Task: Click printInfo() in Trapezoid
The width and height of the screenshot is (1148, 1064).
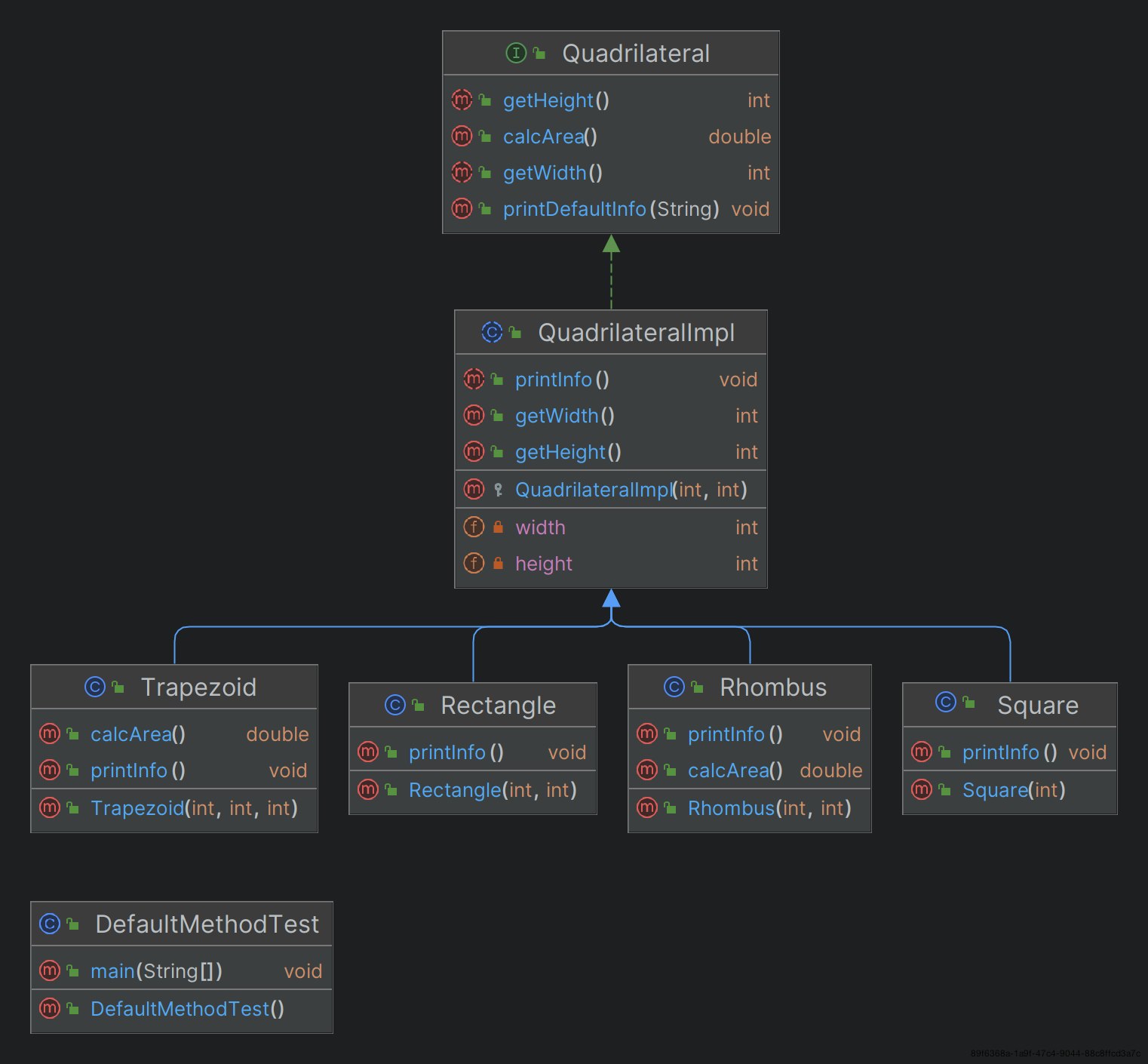Action: point(138,770)
